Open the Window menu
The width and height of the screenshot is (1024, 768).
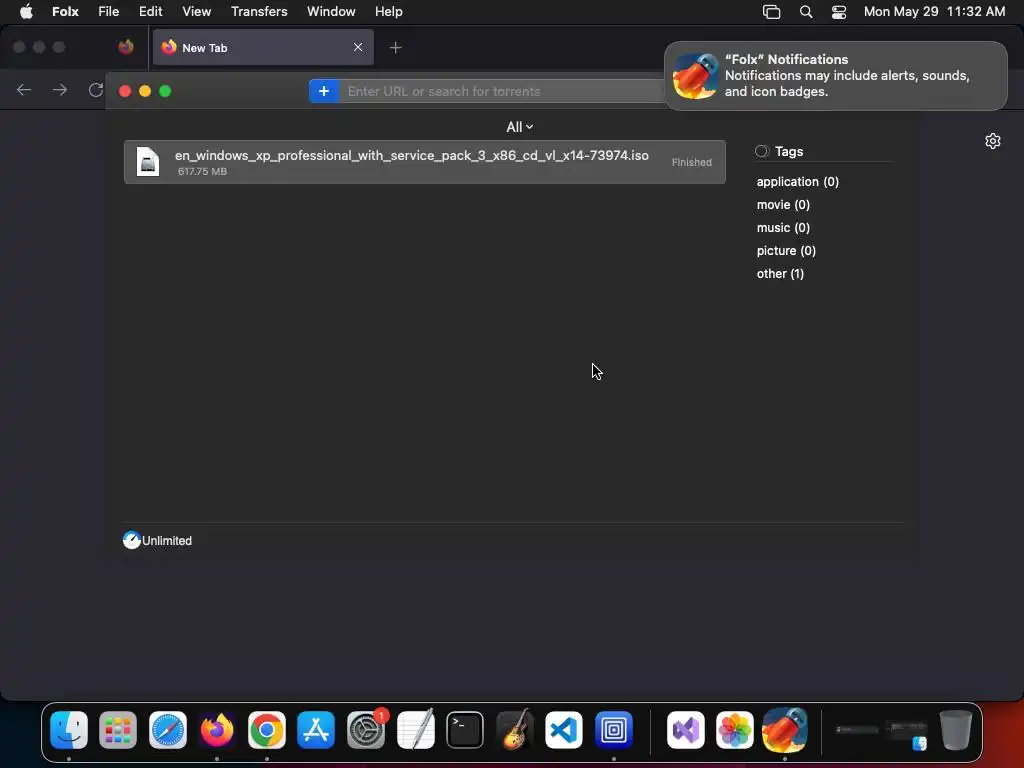331,12
